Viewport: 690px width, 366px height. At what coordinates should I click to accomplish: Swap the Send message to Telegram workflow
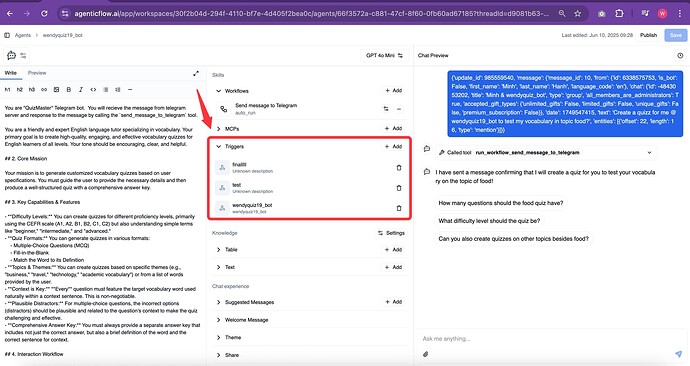tap(386, 109)
